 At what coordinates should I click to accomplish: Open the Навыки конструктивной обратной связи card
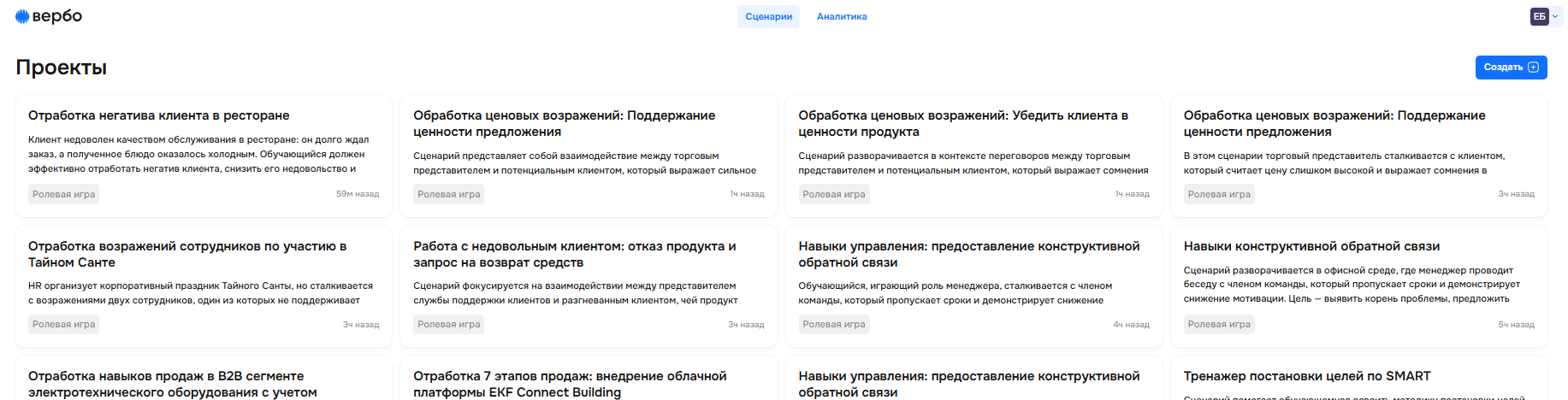(x=1311, y=246)
